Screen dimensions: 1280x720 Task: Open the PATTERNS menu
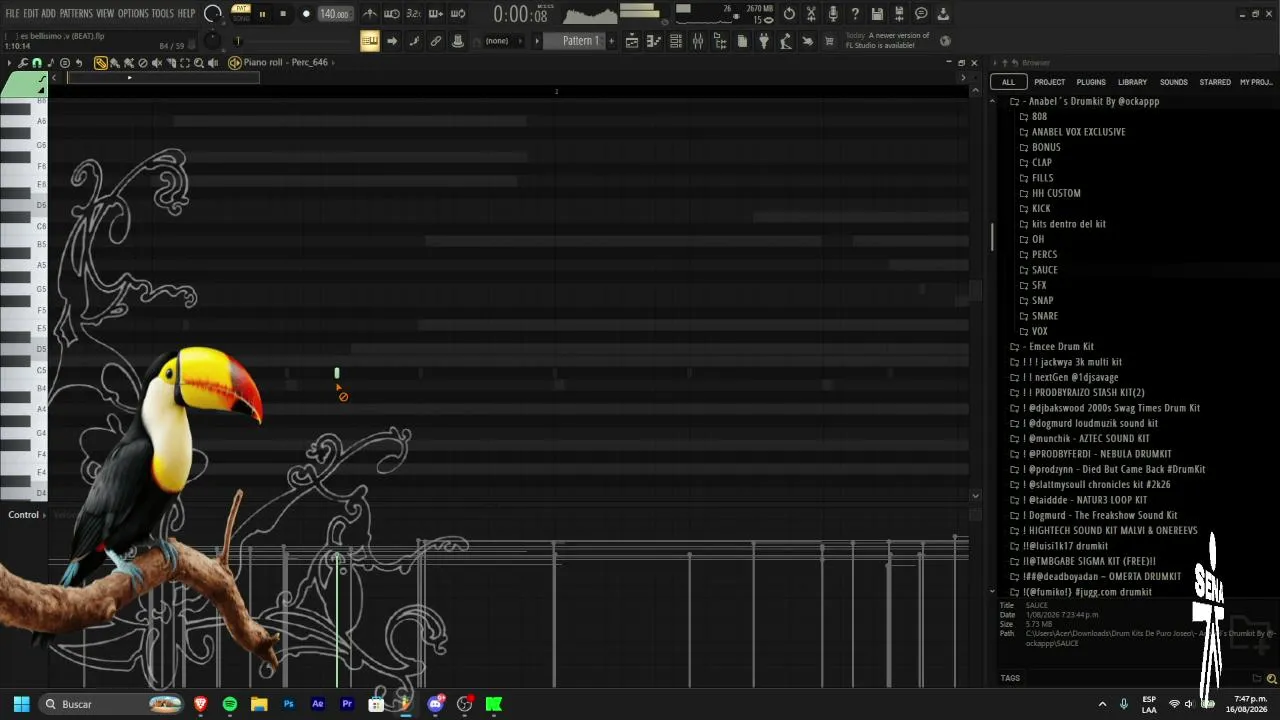pyautogui.click(x=76, y=13)
